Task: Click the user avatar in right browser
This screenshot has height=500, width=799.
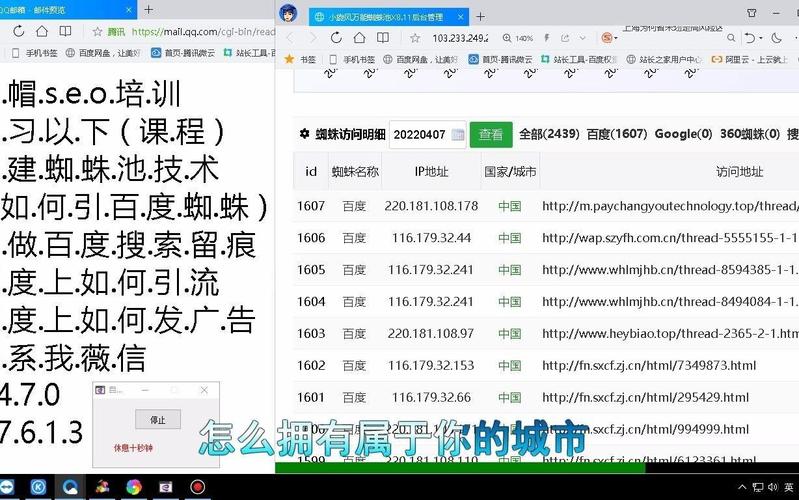Action: [288, 13]
